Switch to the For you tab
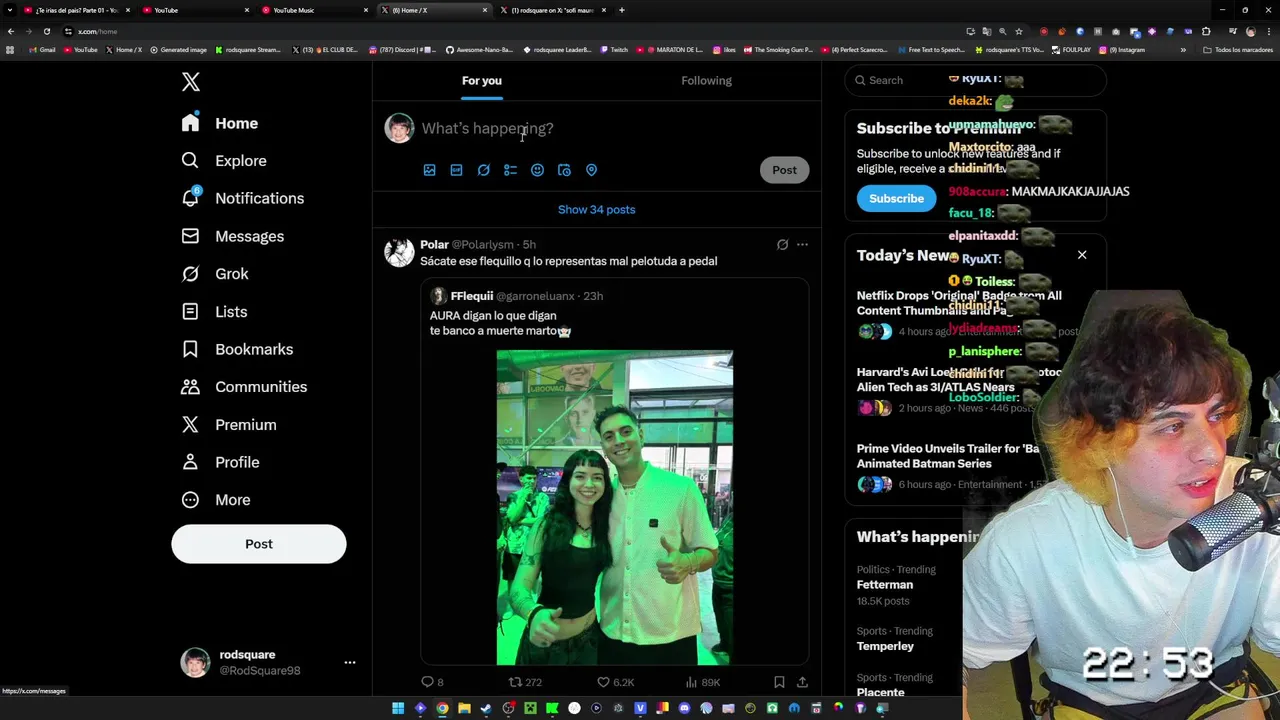The image size is (1280, 720). [482, 80]
